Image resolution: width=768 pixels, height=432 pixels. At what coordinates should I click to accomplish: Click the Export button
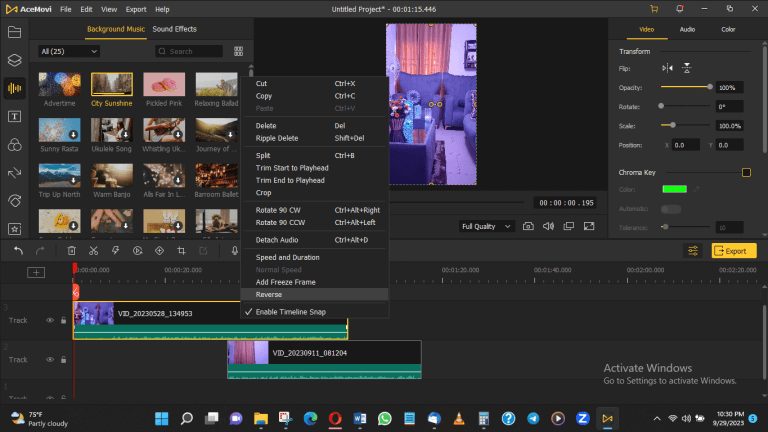733,251
